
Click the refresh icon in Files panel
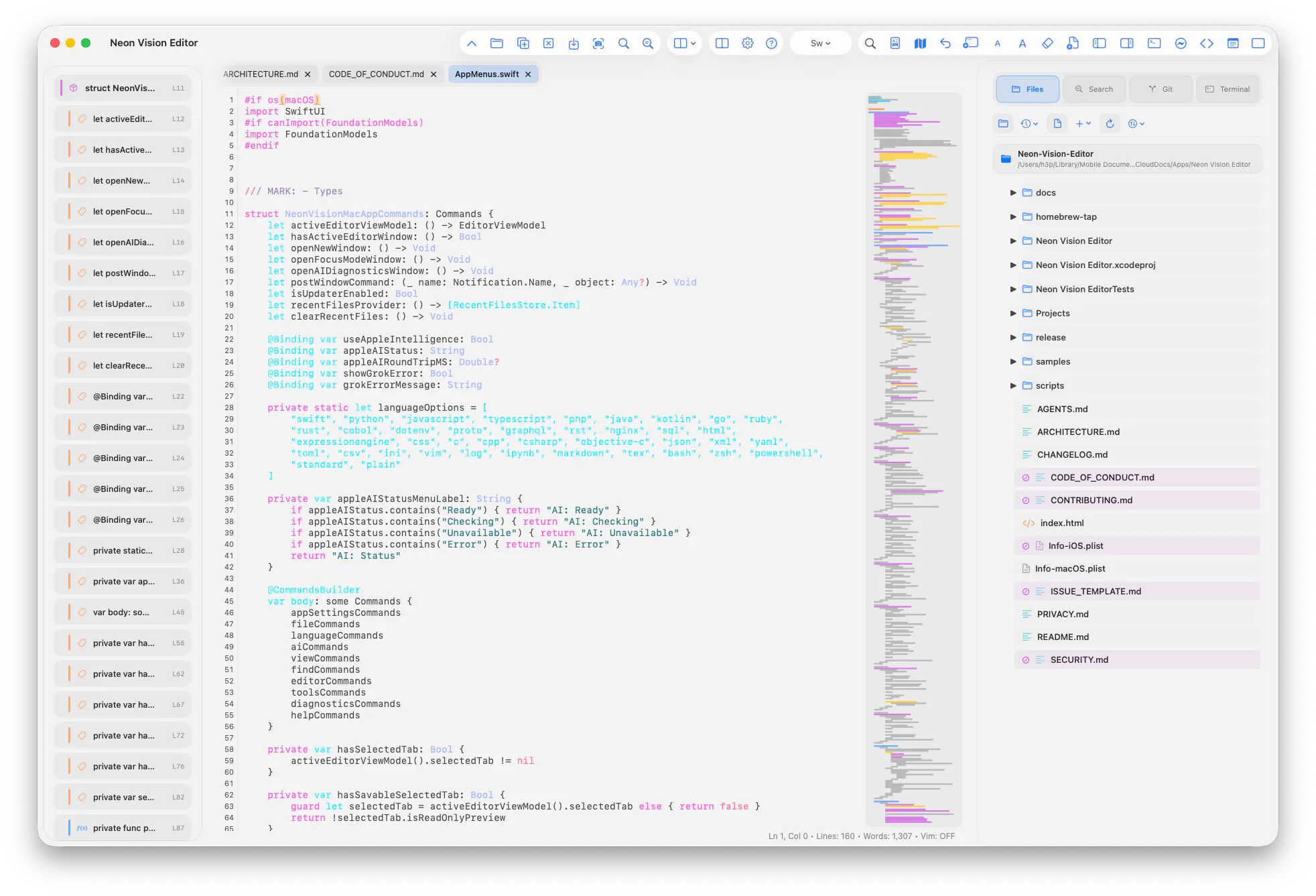coord(1110,123)
